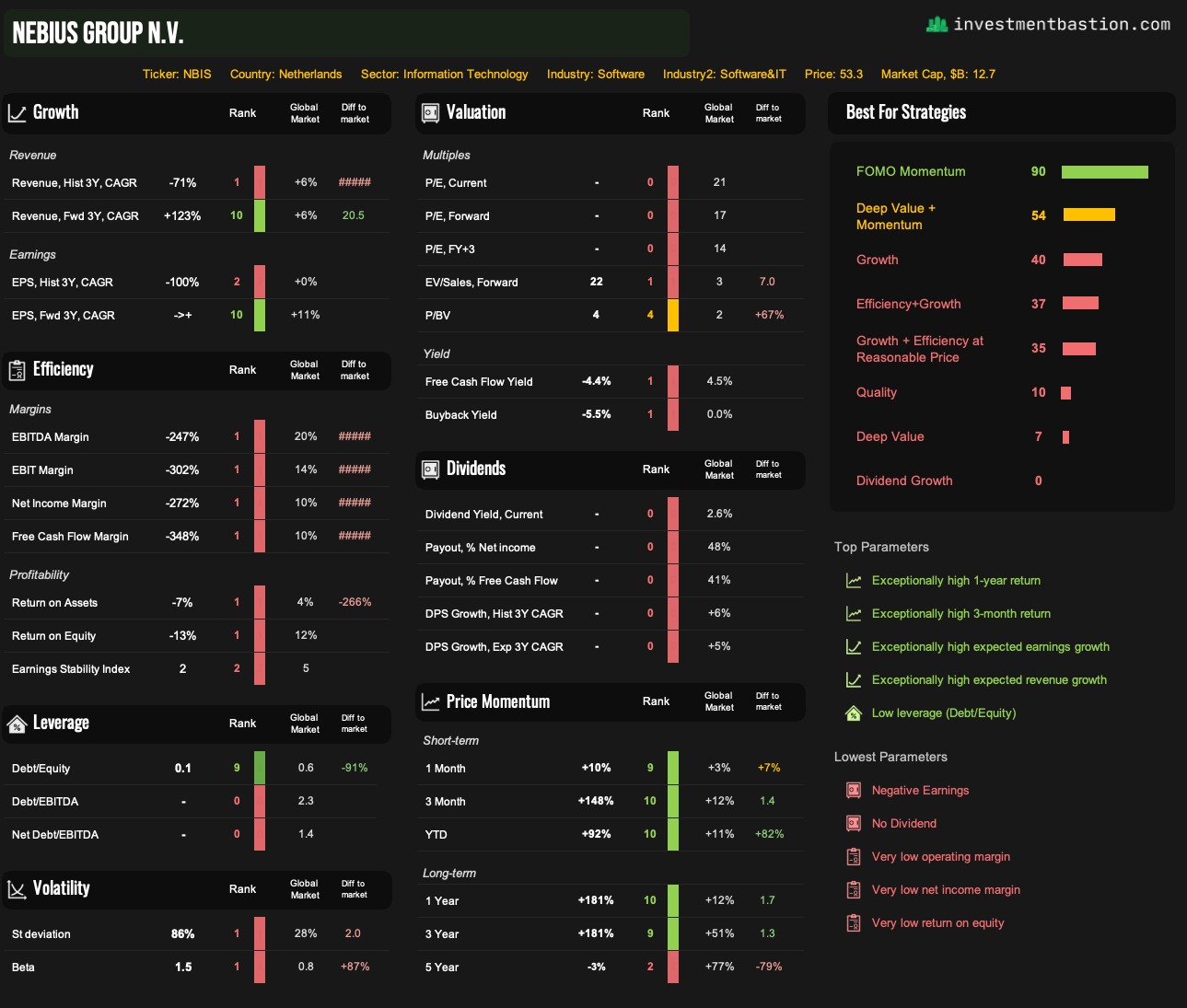This screenshot has width=1187, height=1008.
Task: Click the investmentbastion.com green logo icon
Action: (937, 25)
